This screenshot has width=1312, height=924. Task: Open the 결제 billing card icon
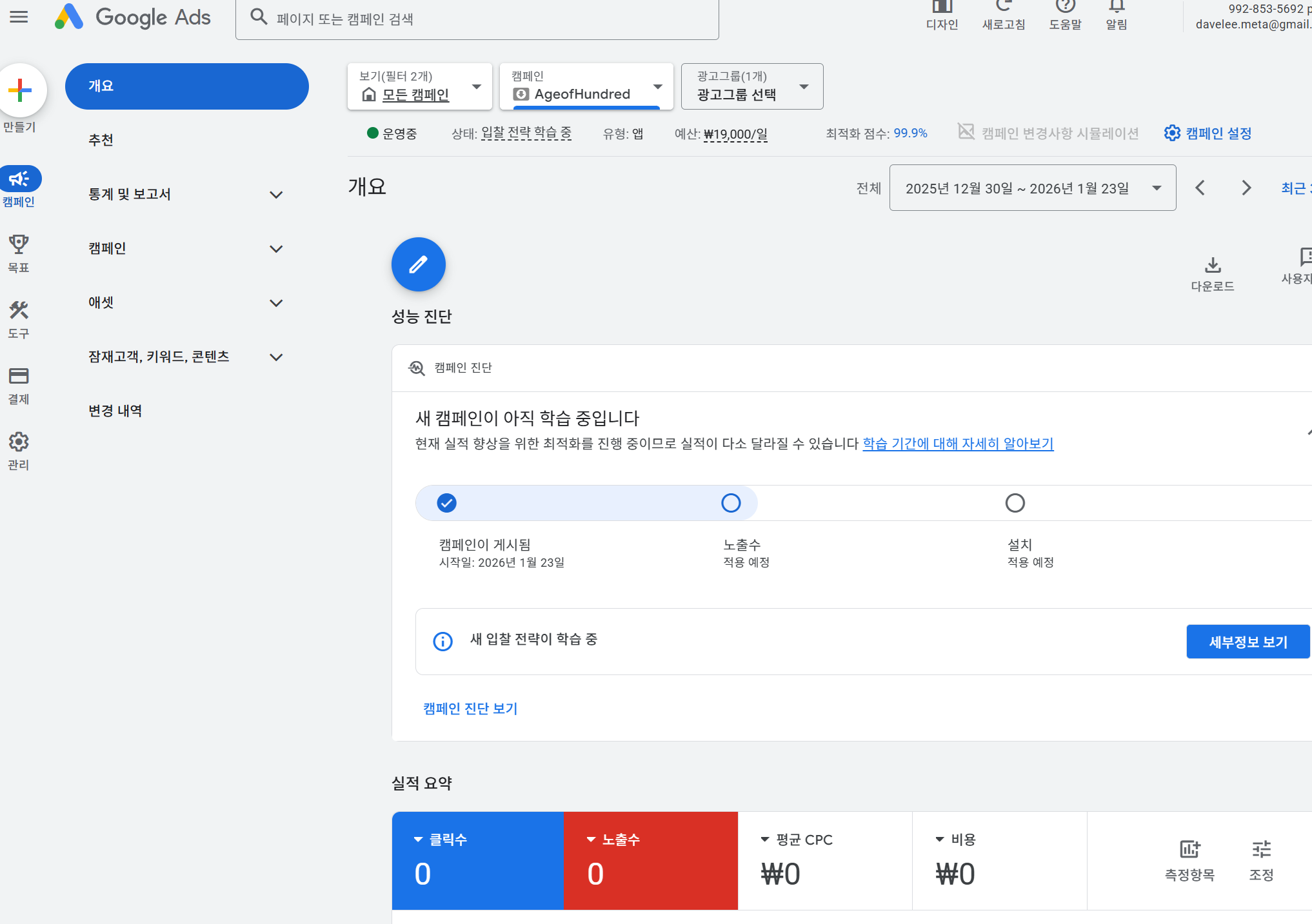pos(19,377)
